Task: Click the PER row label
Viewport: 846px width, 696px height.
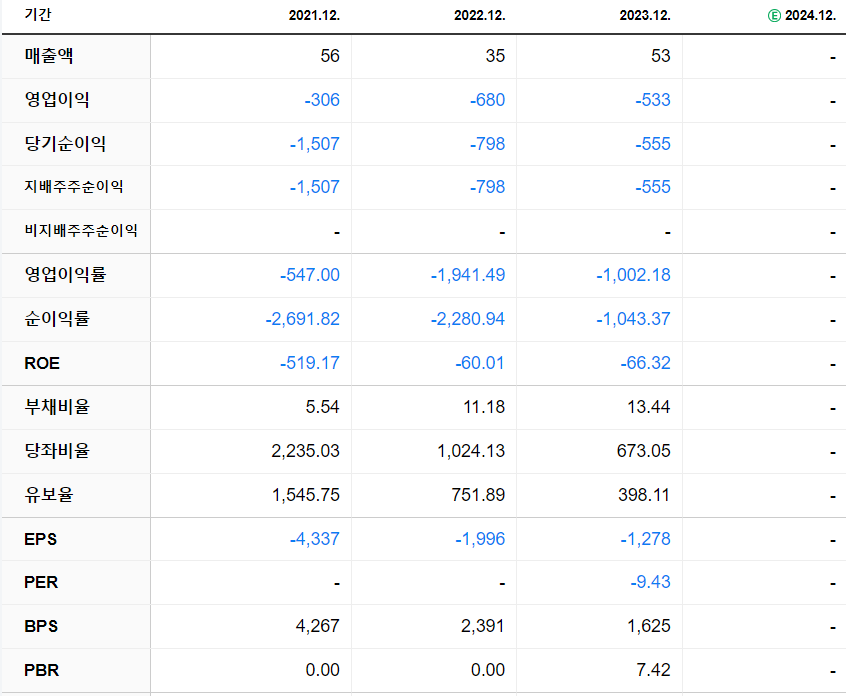Action: pos(41,583)
